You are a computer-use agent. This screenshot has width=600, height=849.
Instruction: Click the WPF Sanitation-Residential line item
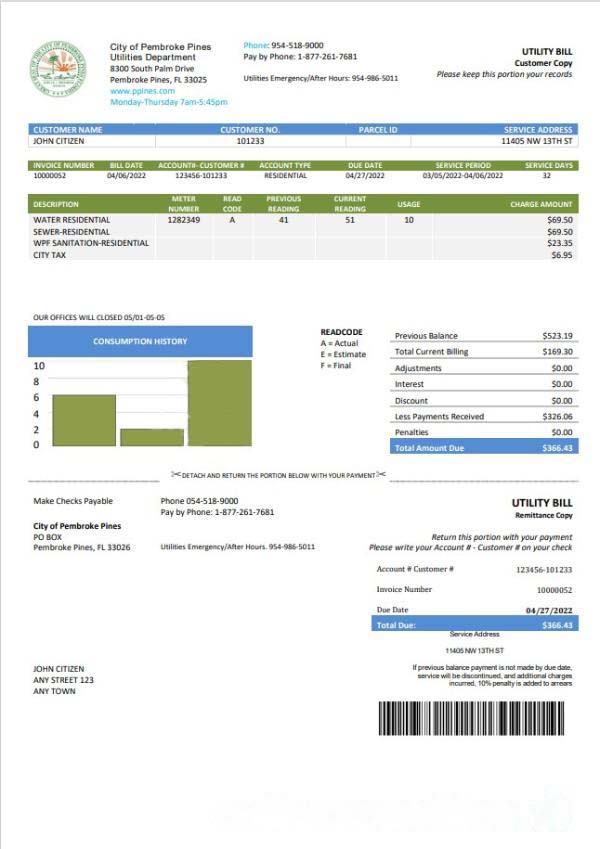[91, 243]
